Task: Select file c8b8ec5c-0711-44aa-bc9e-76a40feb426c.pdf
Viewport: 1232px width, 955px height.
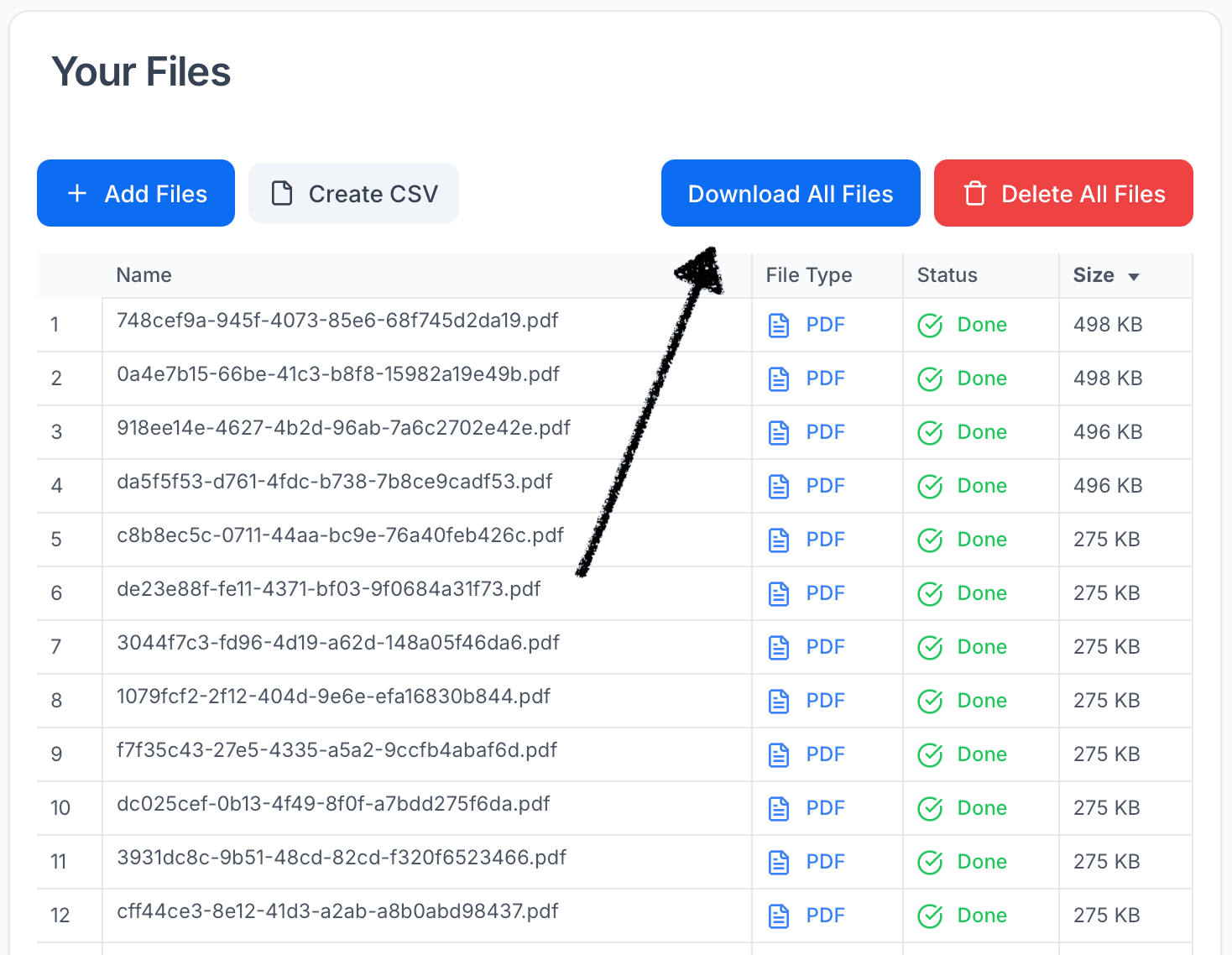Action: (340, 535)
